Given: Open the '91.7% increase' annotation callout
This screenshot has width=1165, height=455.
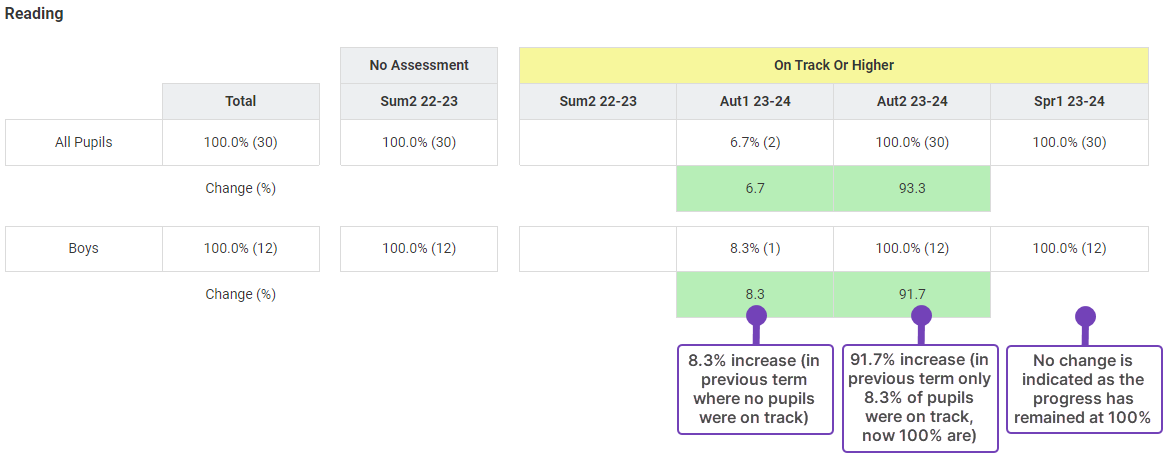Looking at the screenshot, I should tap(920, 398).
